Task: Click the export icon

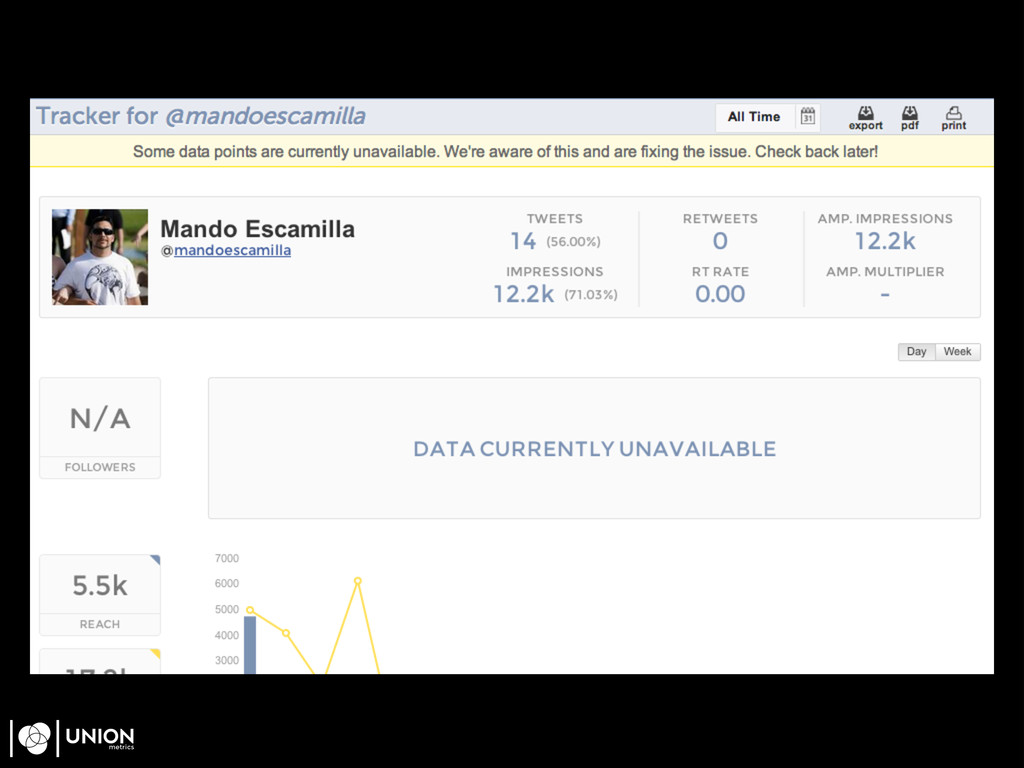Action: point(865,117)
